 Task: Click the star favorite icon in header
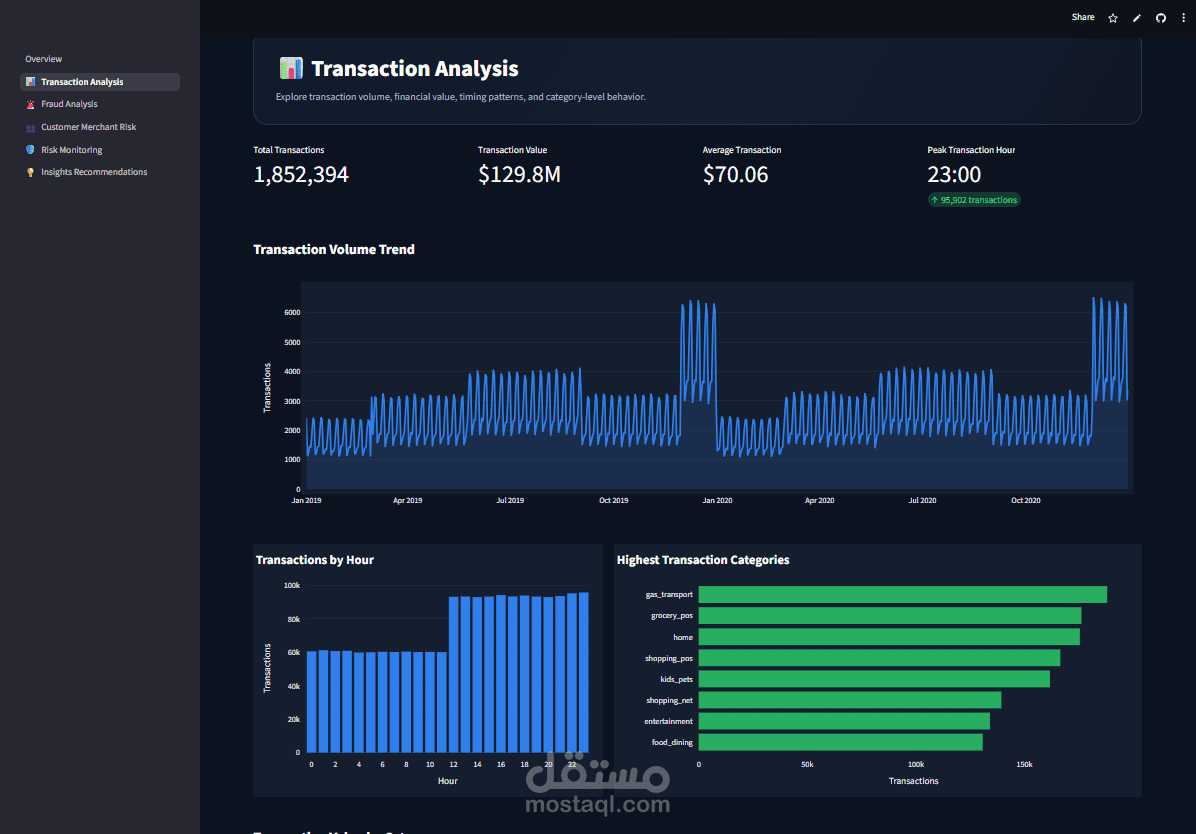coord(1113,18)
